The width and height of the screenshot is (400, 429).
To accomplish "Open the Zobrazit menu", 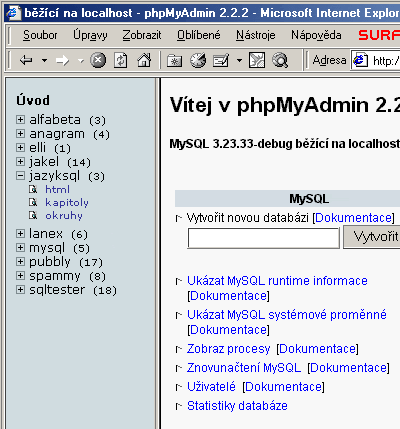I will (x=142, y=35).
